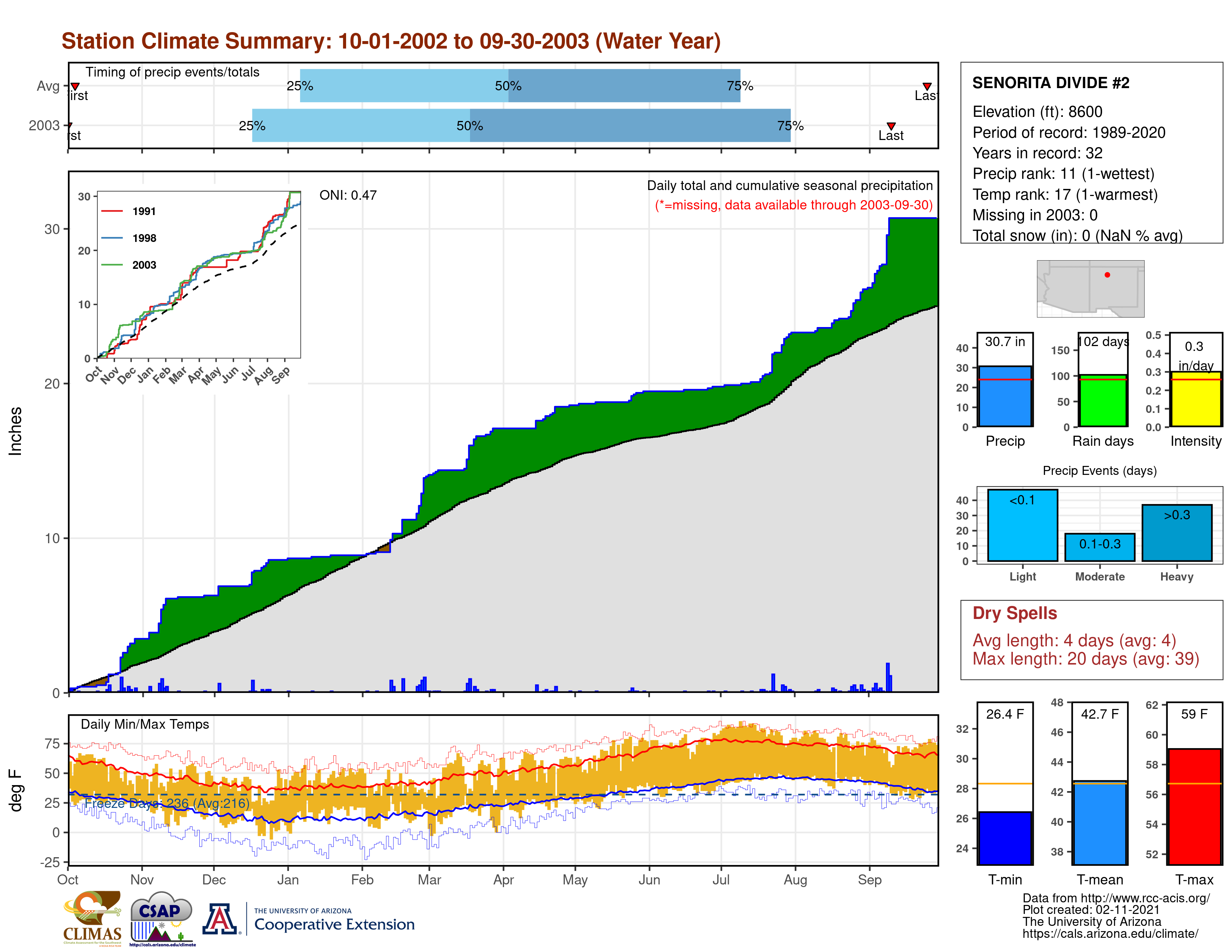Click the University of Arizona 'A' logo
1232x952 pixels.
220,919
